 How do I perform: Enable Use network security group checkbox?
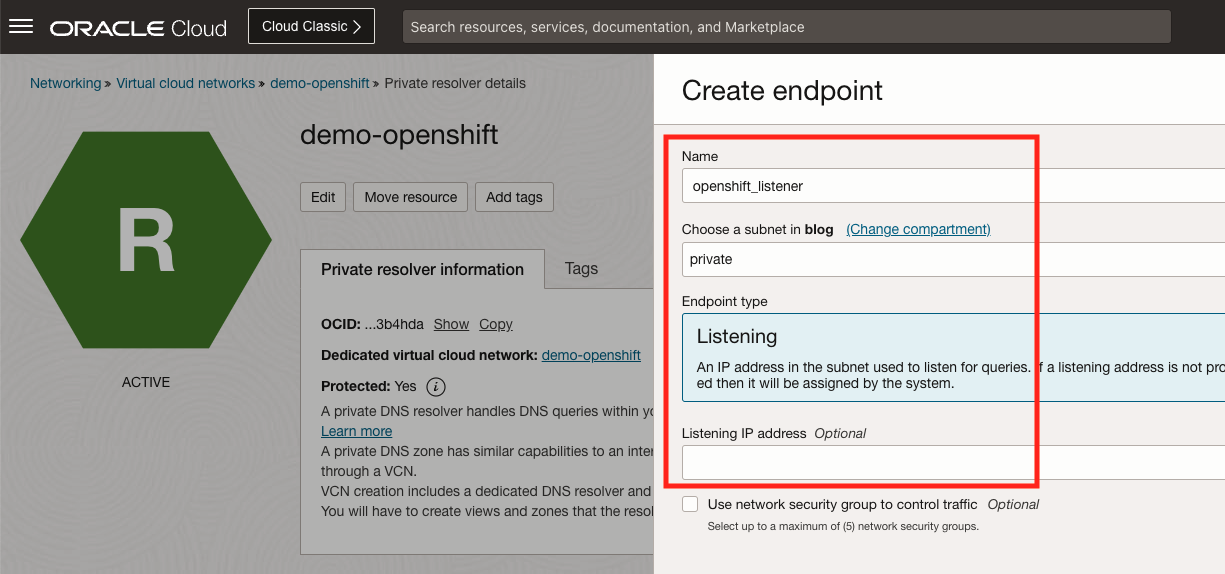[690, 504]
